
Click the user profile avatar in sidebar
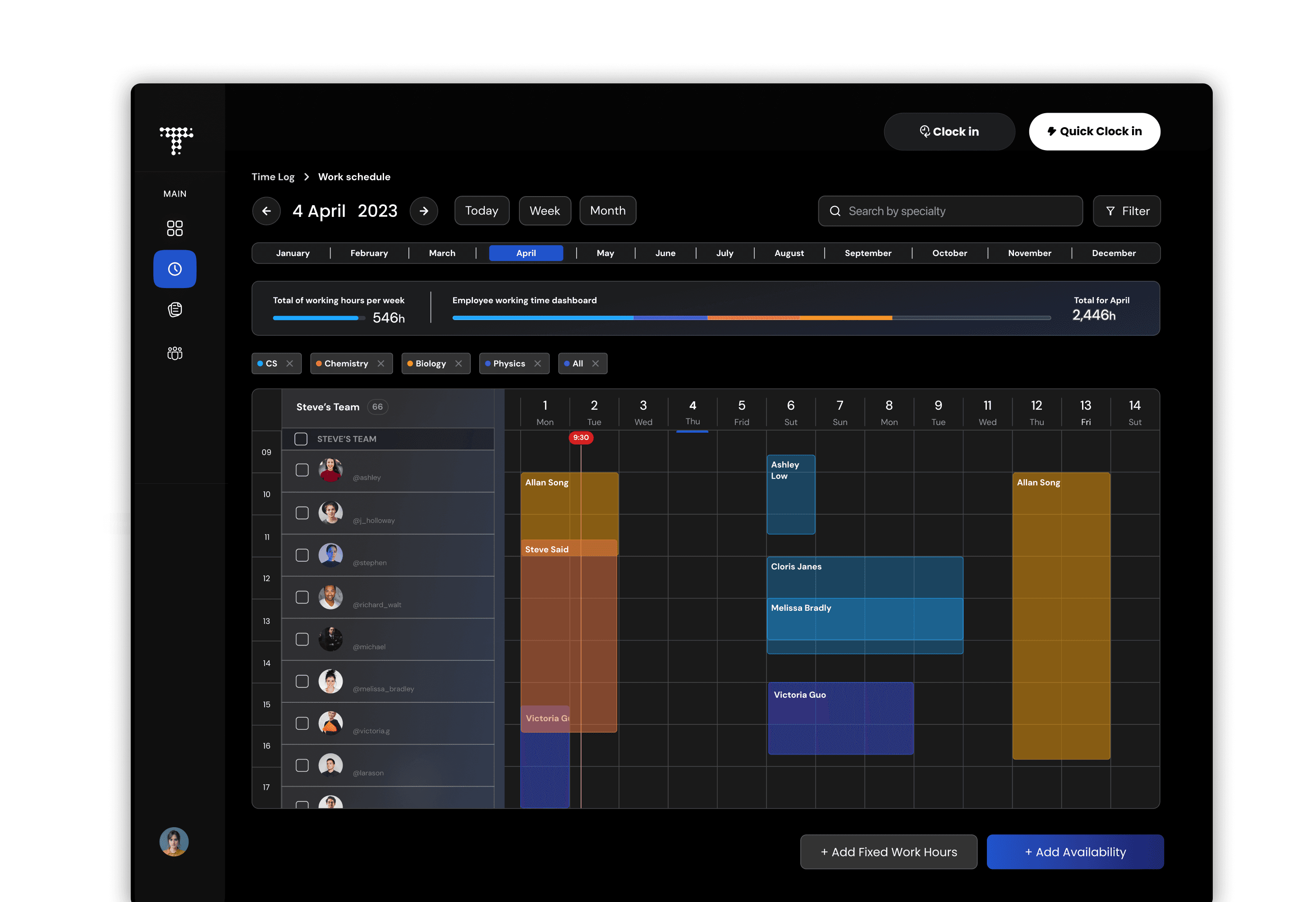coord(174,842)
